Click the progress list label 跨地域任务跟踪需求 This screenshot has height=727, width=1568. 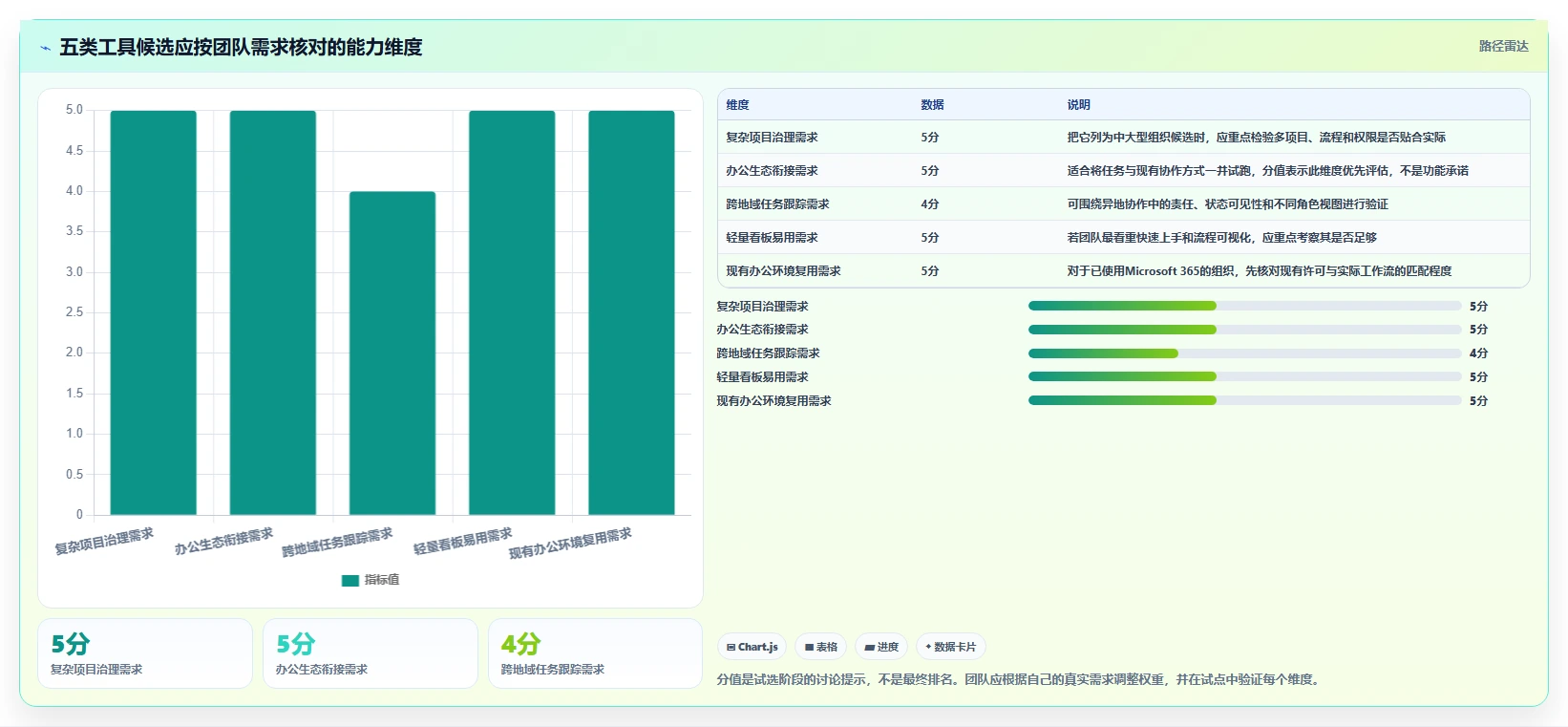768,353
